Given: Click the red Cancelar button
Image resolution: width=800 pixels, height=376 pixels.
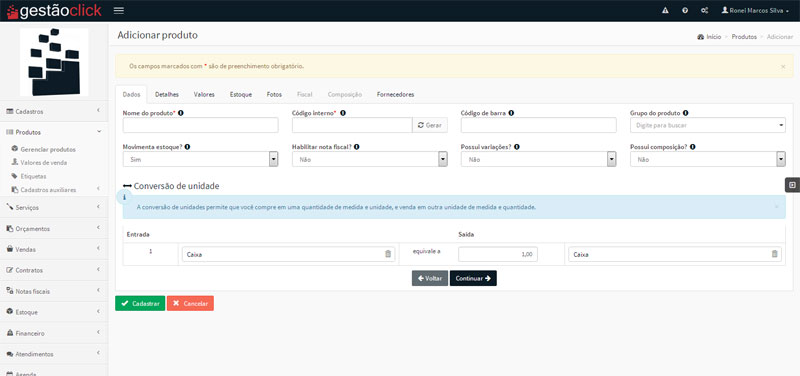Looking at the screenshot, I should click(x=190, y=303).
